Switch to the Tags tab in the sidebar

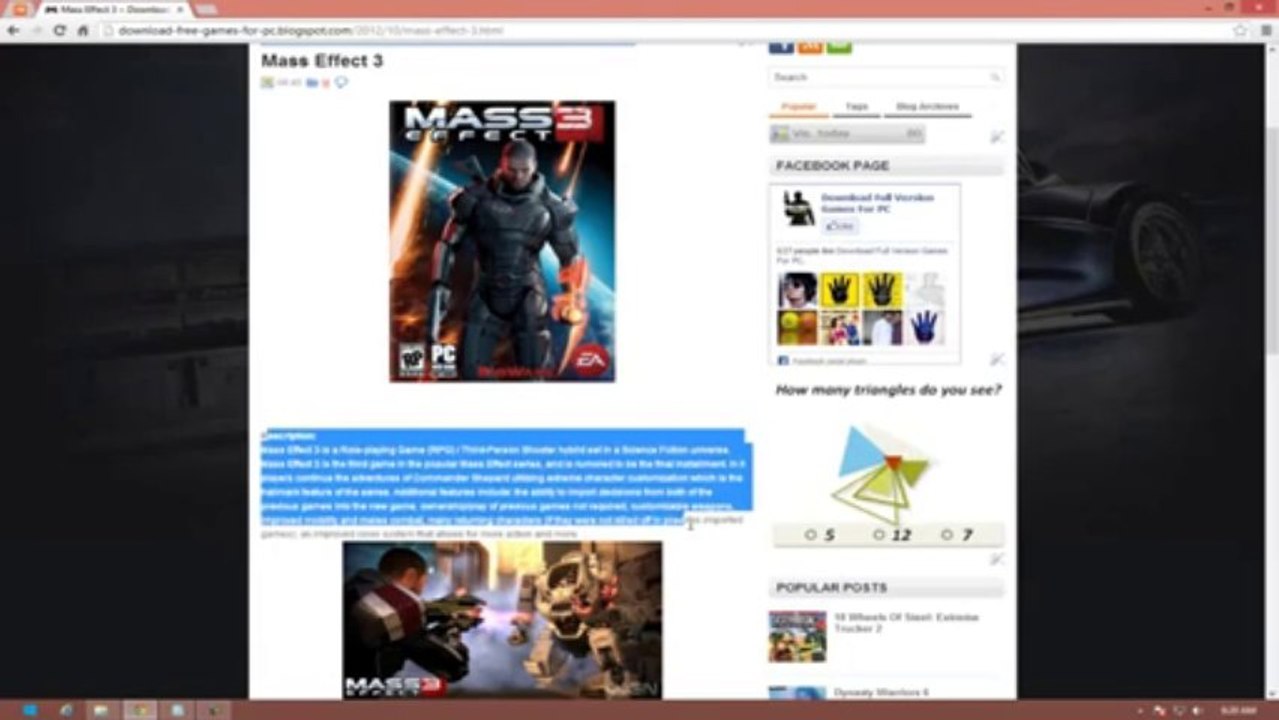tap(856, 107)
